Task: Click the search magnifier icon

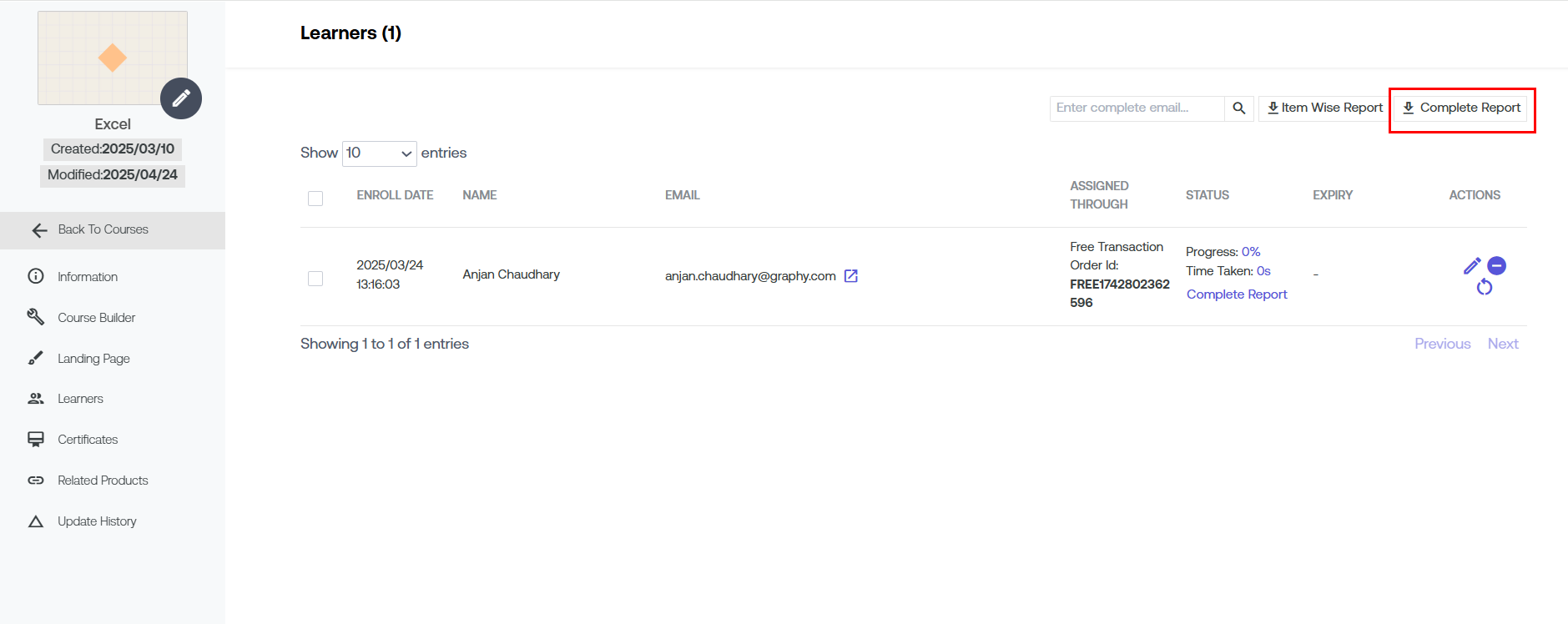Action: [1238, 108]
